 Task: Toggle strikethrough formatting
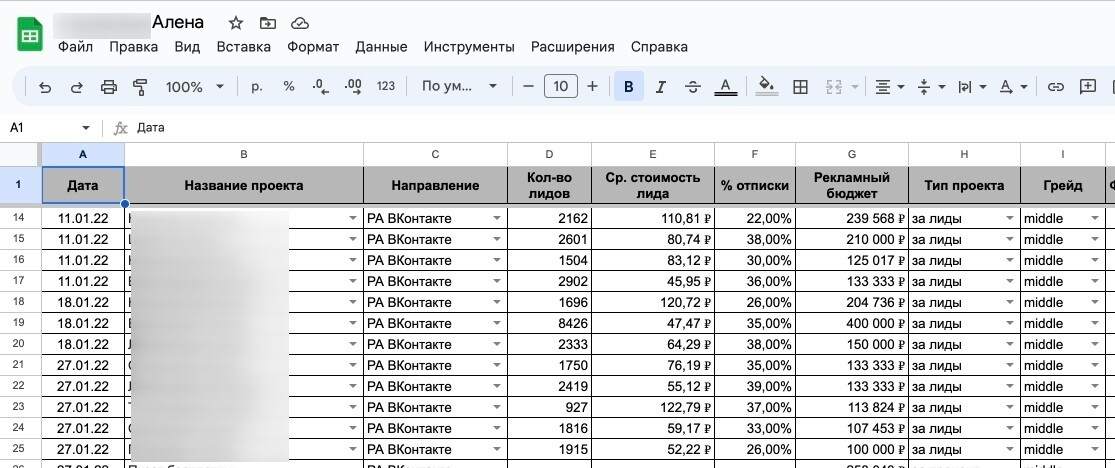(693, 87)
